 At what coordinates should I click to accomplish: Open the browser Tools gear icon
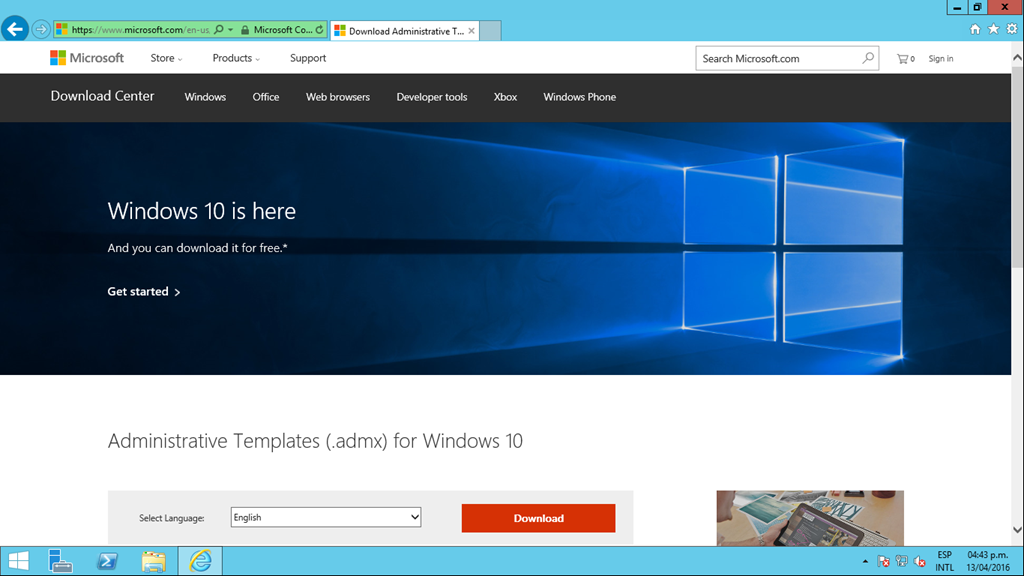pyautogui.click(x=1011, y=29)
